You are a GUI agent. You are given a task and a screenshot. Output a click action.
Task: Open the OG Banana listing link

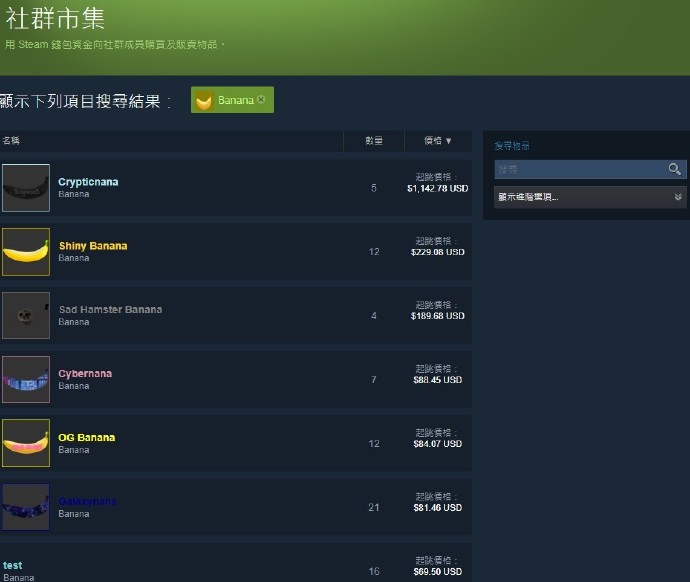point(87,438)
